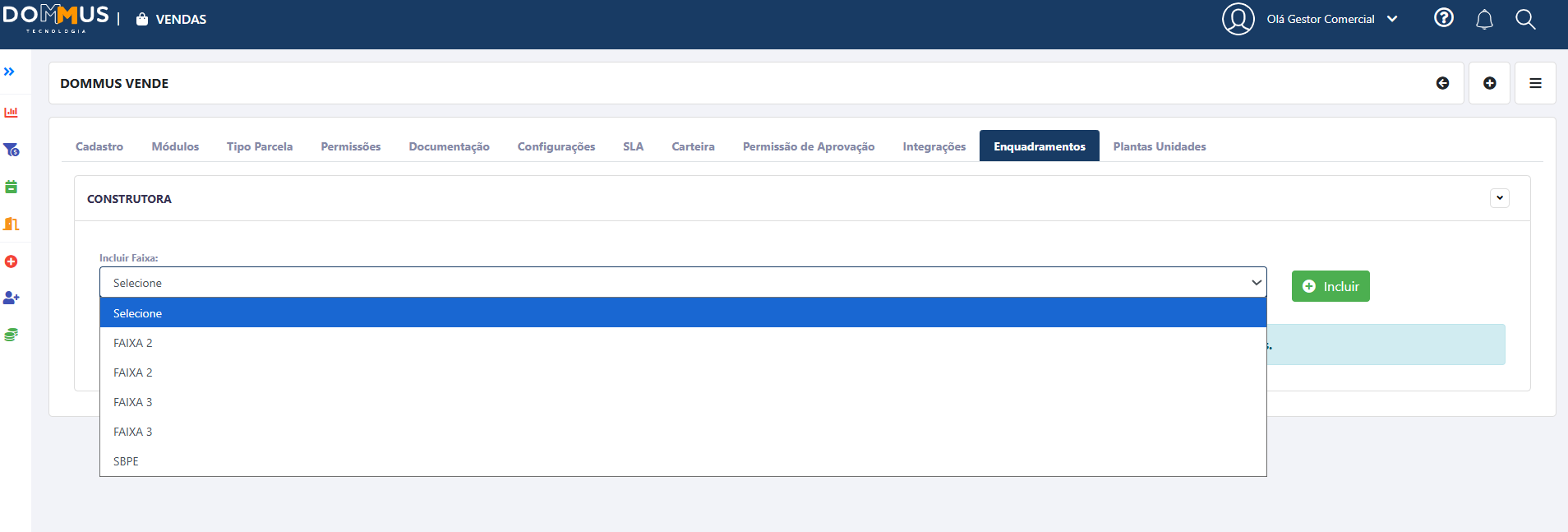Image resolution: width=1568 pixels, height=532 pixels.
Task: Click the green calendar sidebar icon
Action: pyautogui.click(x=12, y=187)
